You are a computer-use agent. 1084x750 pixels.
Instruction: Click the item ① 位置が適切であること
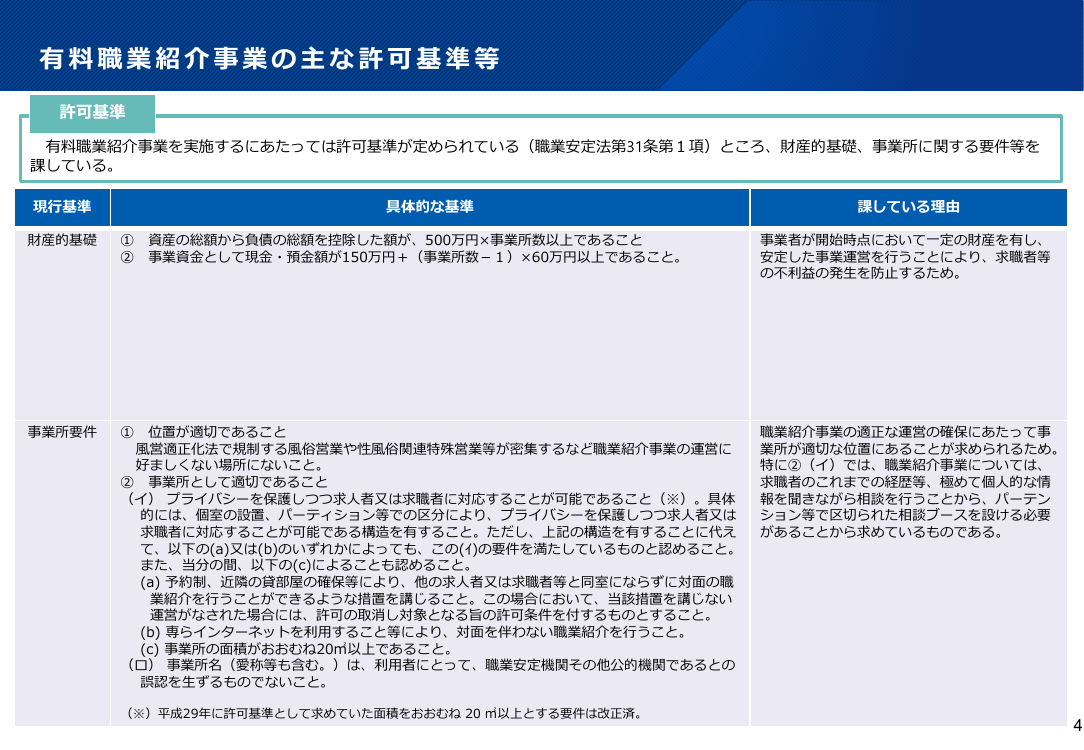pos(203,432)
